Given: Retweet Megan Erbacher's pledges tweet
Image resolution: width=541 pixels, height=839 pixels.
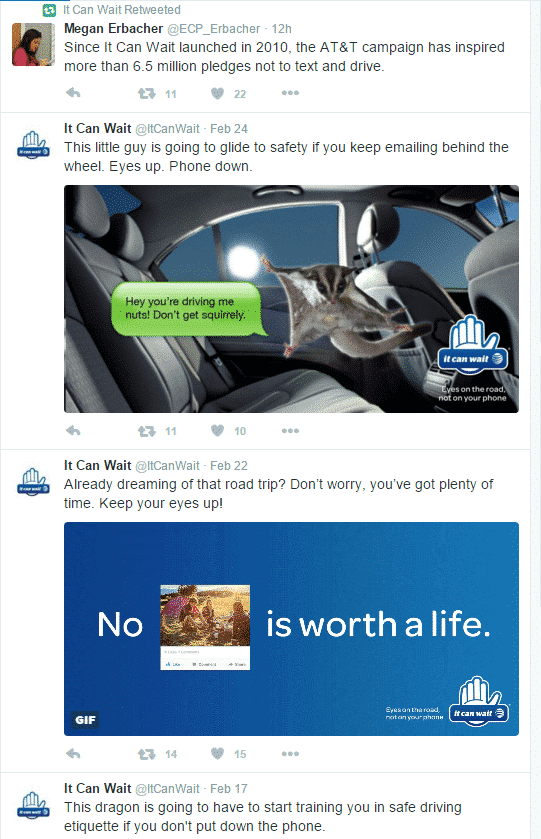Looking at the screenshot, I should [x=147, y=94].
